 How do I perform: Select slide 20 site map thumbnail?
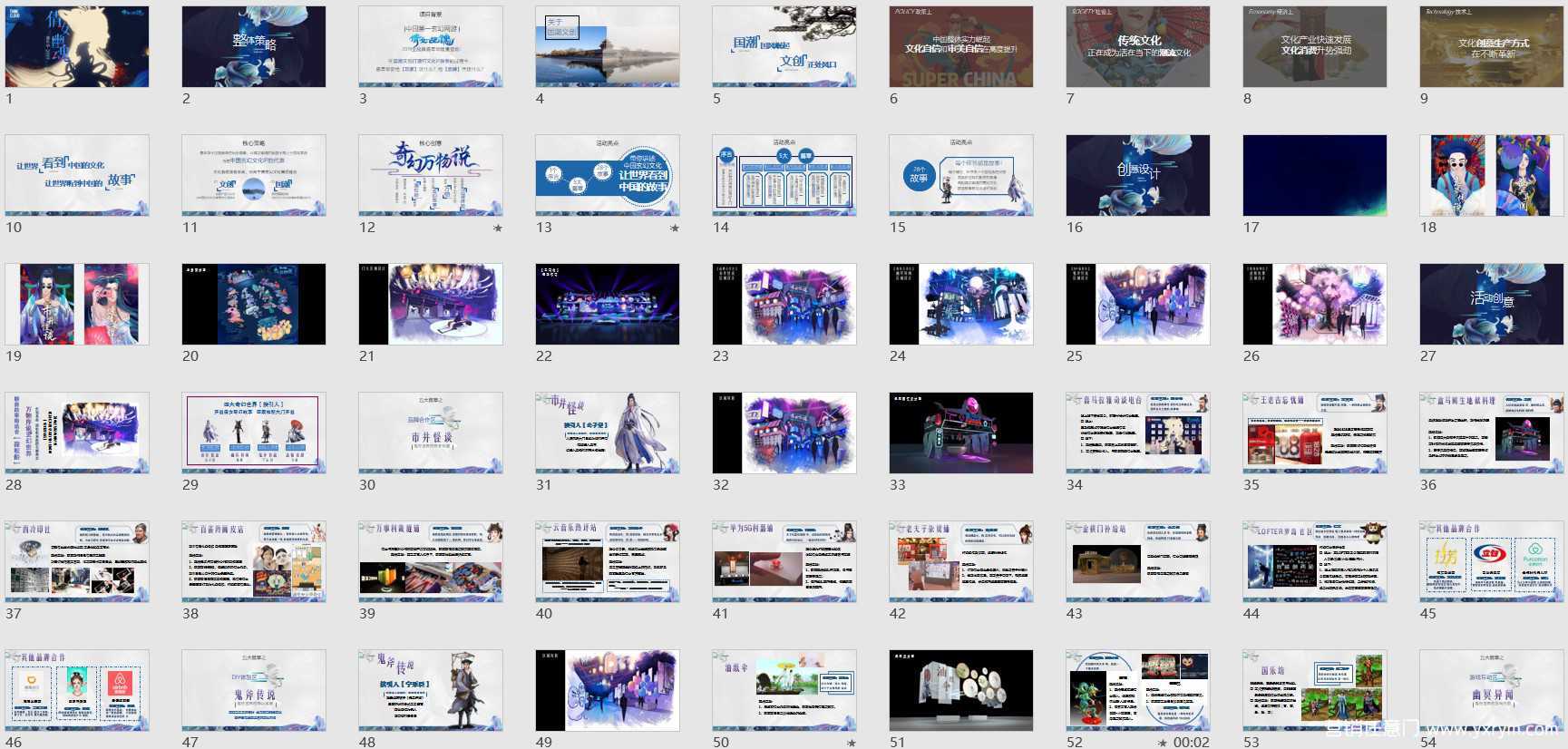(x=254, y=304)
